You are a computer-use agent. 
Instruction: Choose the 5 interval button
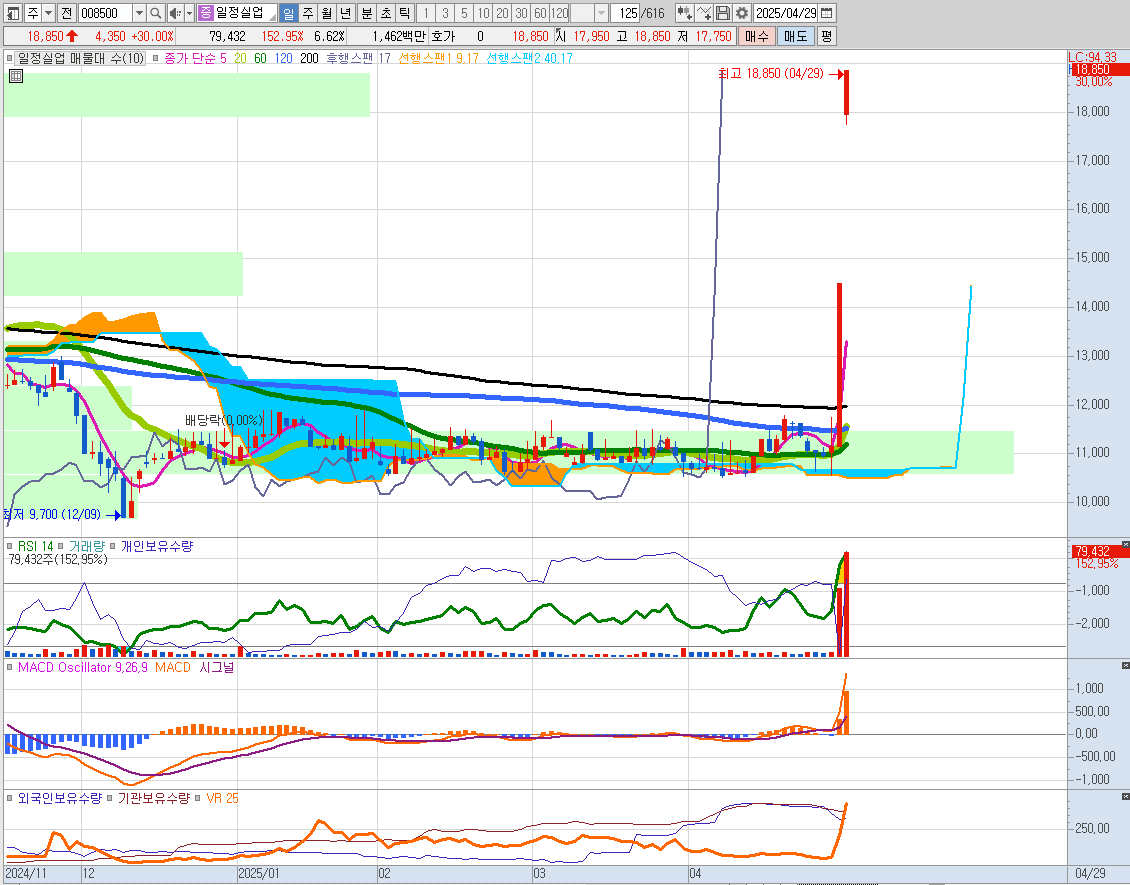[464, 13]
